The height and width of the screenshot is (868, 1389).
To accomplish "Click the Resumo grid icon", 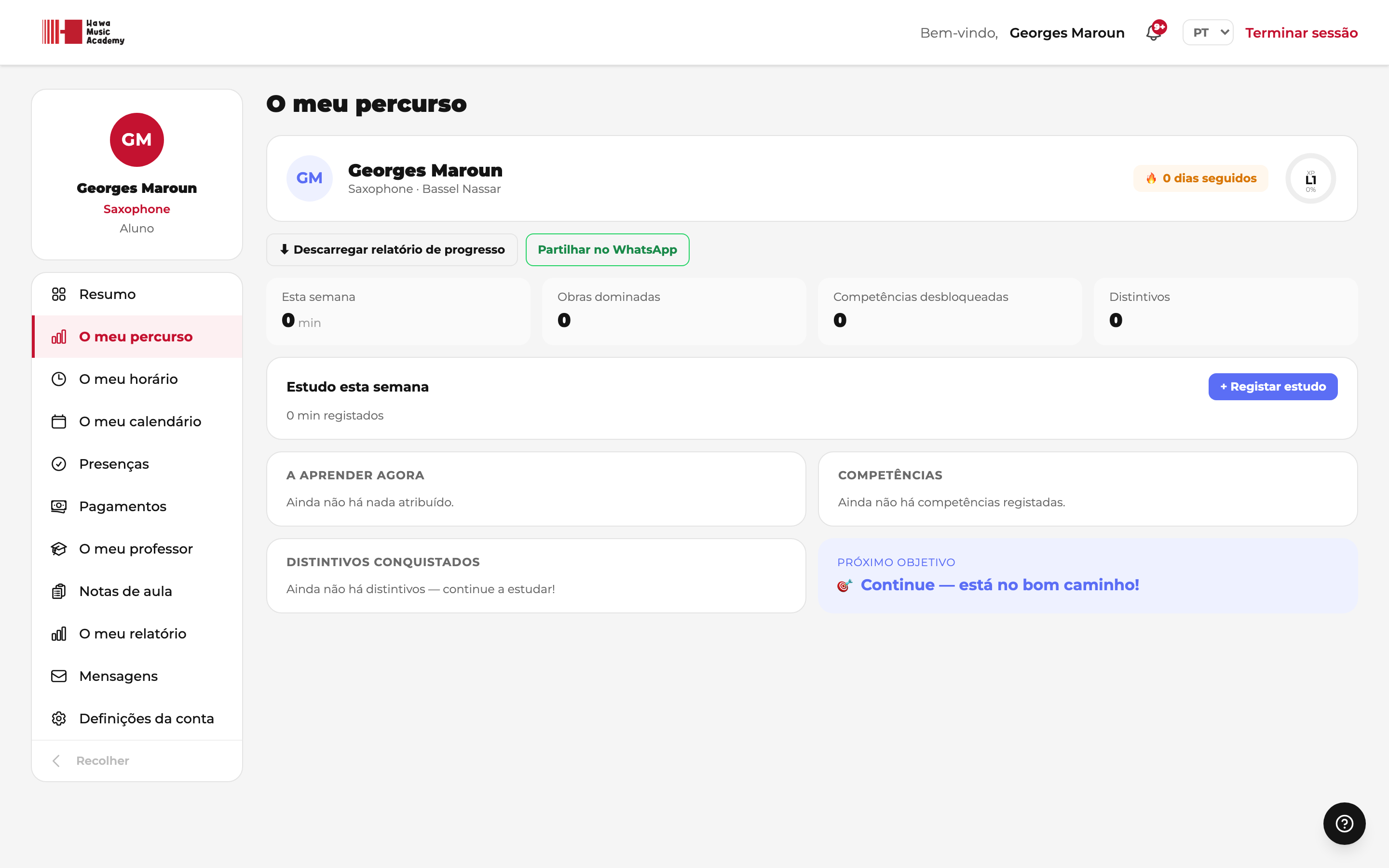I will [58, 295].
